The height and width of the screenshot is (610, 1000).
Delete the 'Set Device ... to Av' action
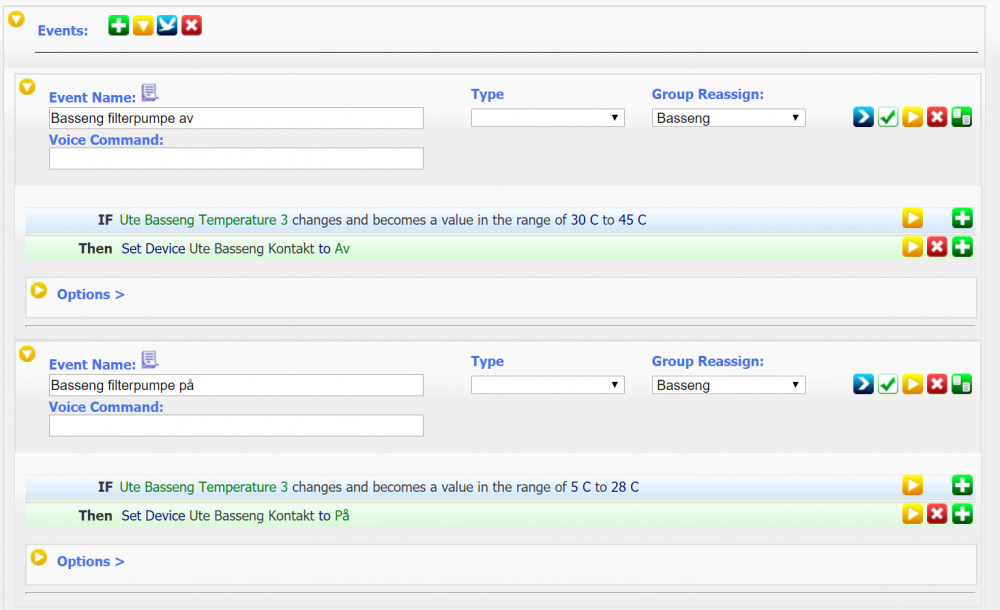tap(937, 246)
